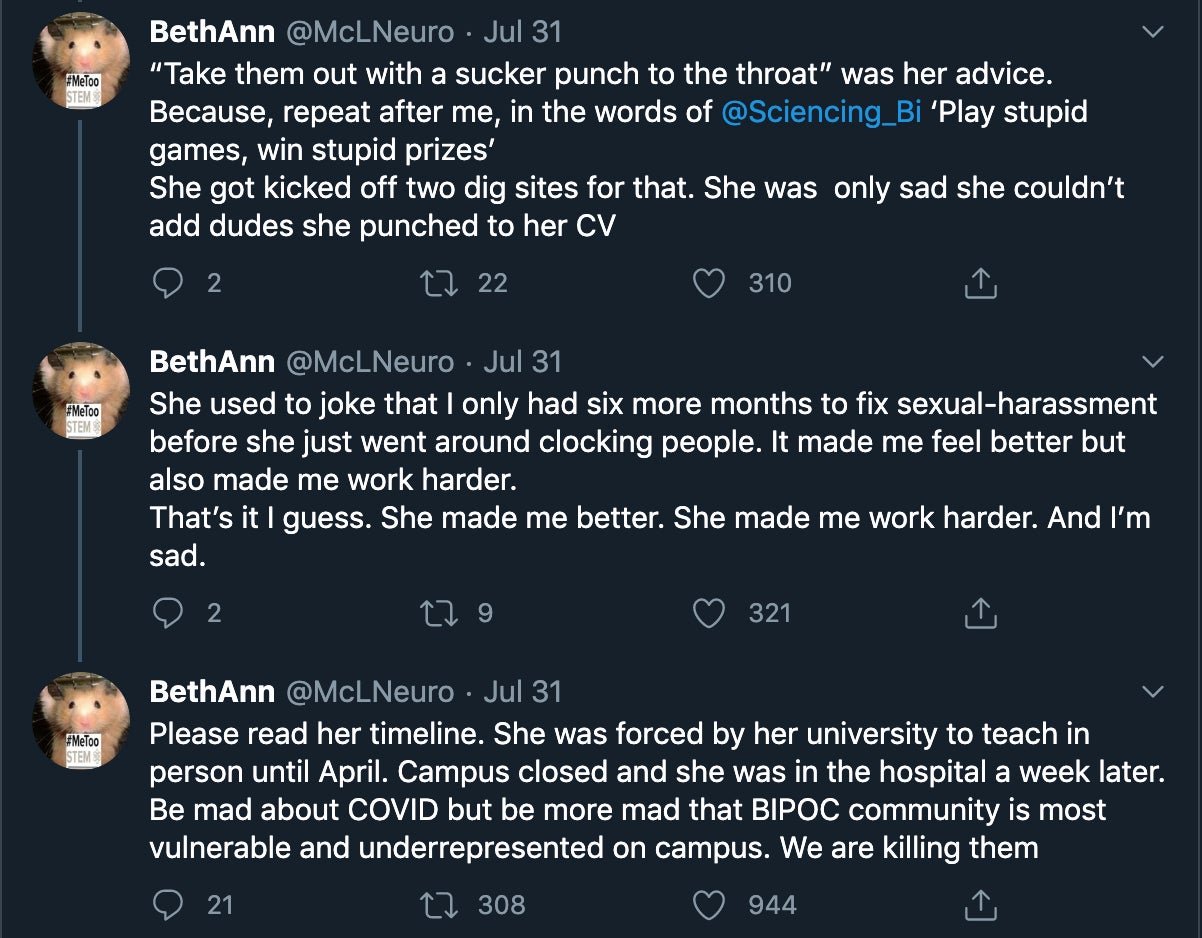Open the third tweet's options chevron
1202x938 pixels.
(x=1153, y=691)
